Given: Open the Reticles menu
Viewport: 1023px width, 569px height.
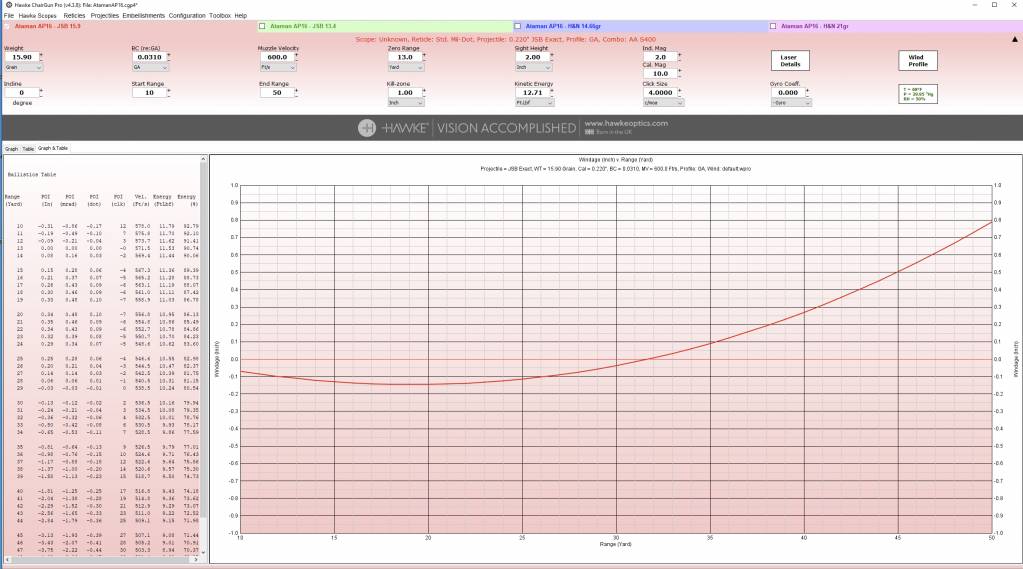Looking at the screenshot, I should pyautogui.click(x=74, y=15).
